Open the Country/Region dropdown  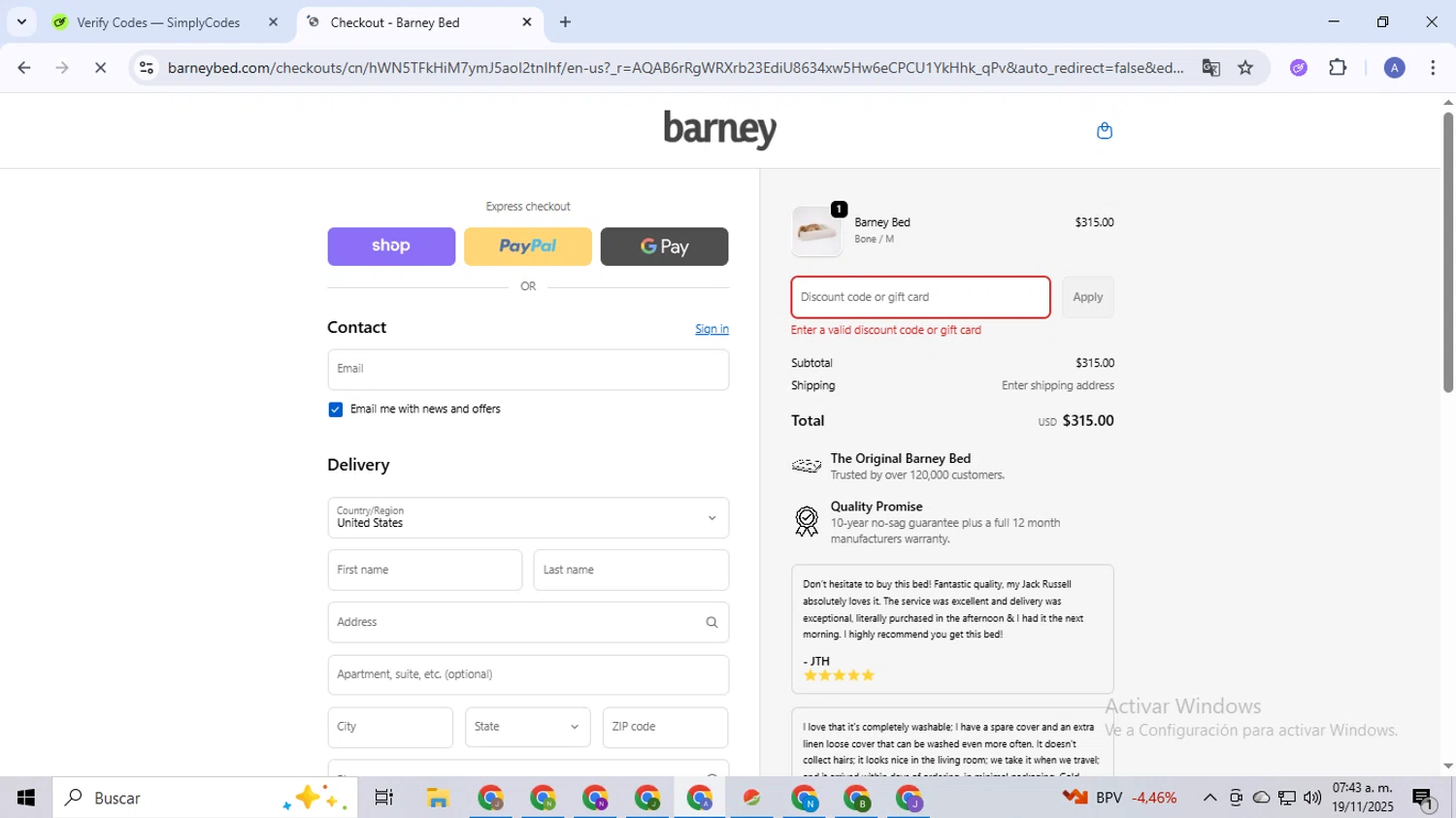click(528, 518)
